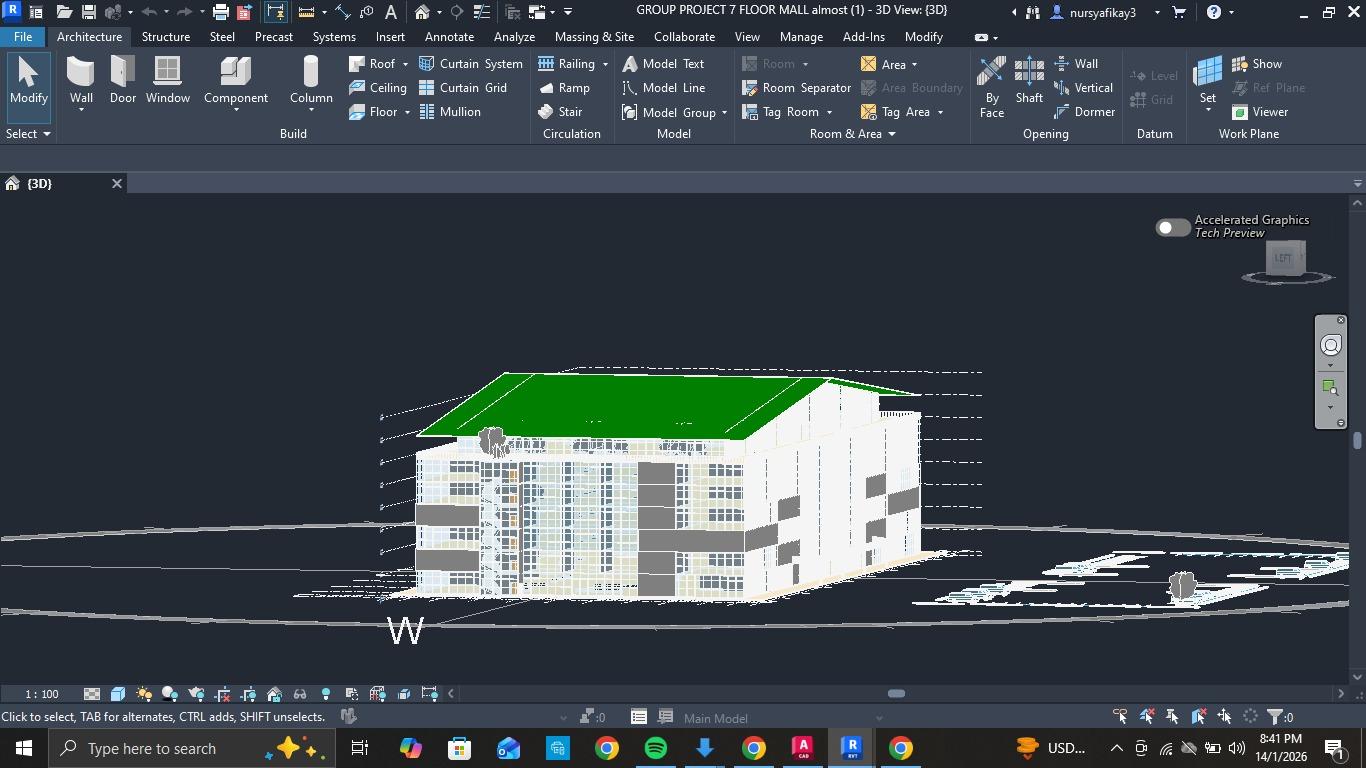This screenshot has width=1366, height=768.
Task: Activate the Stair tool
Action: pyautogui.click(x=560, y=112)
